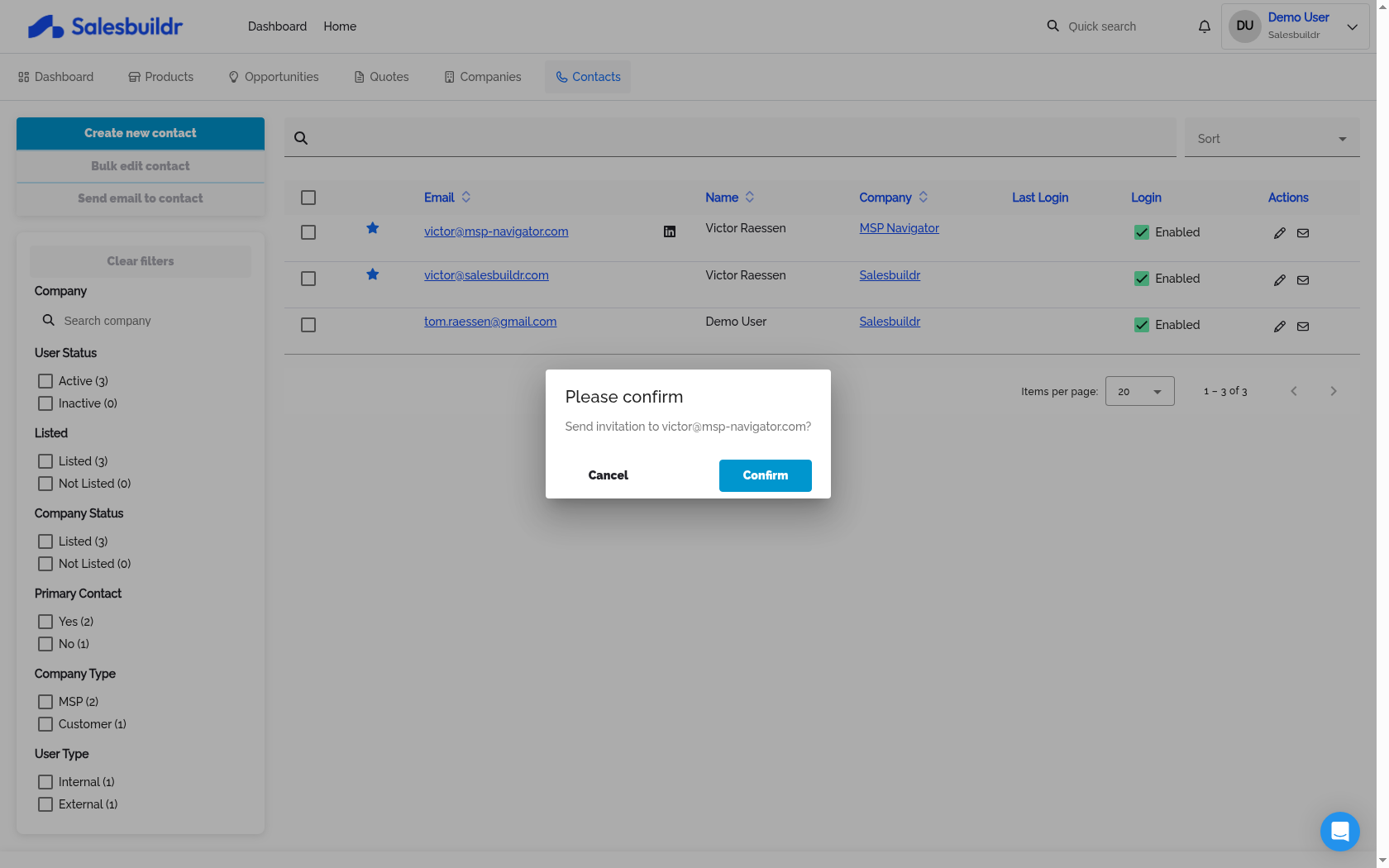
Task: Click Create new contact button
Action: point(141,133)
